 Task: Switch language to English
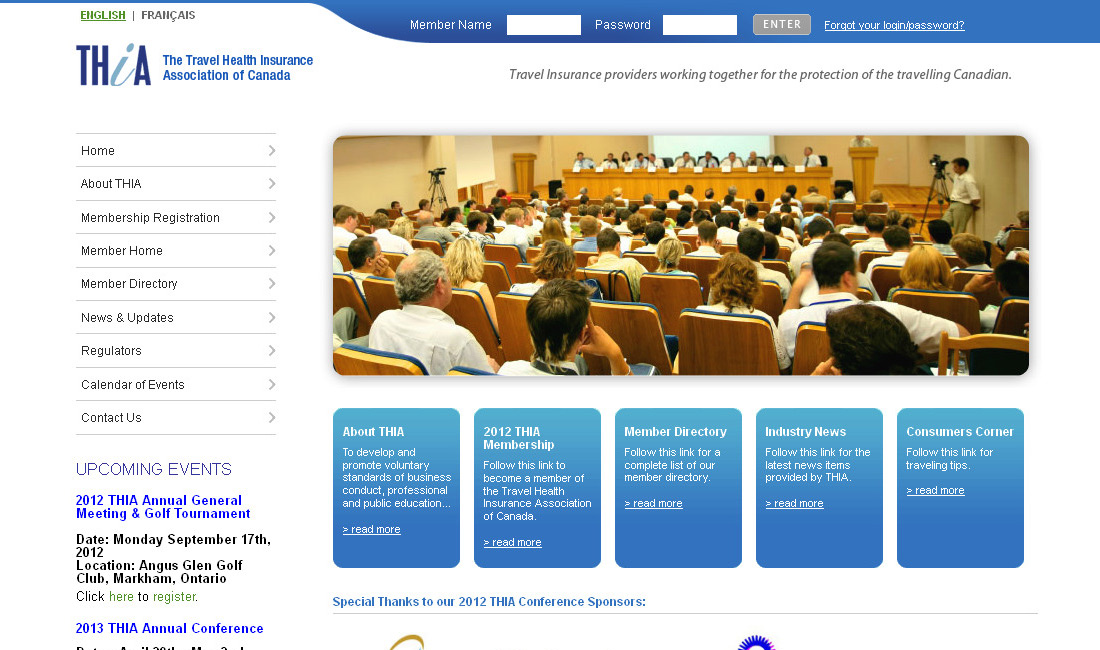[103, 15]
